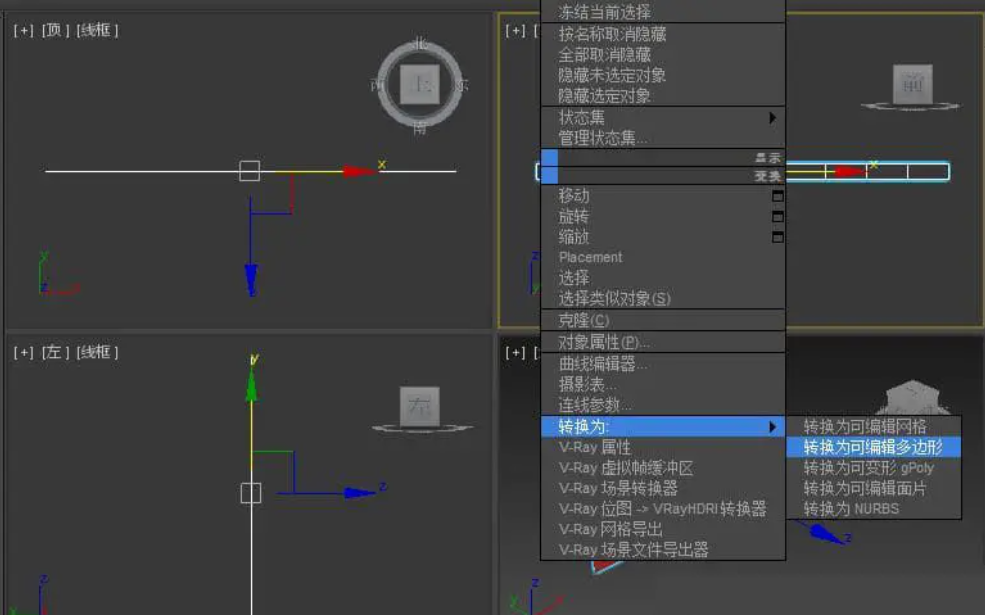Open [线框] shading menu in Top viewport
This screenshot has width=985, height=615.
[97, 30]
